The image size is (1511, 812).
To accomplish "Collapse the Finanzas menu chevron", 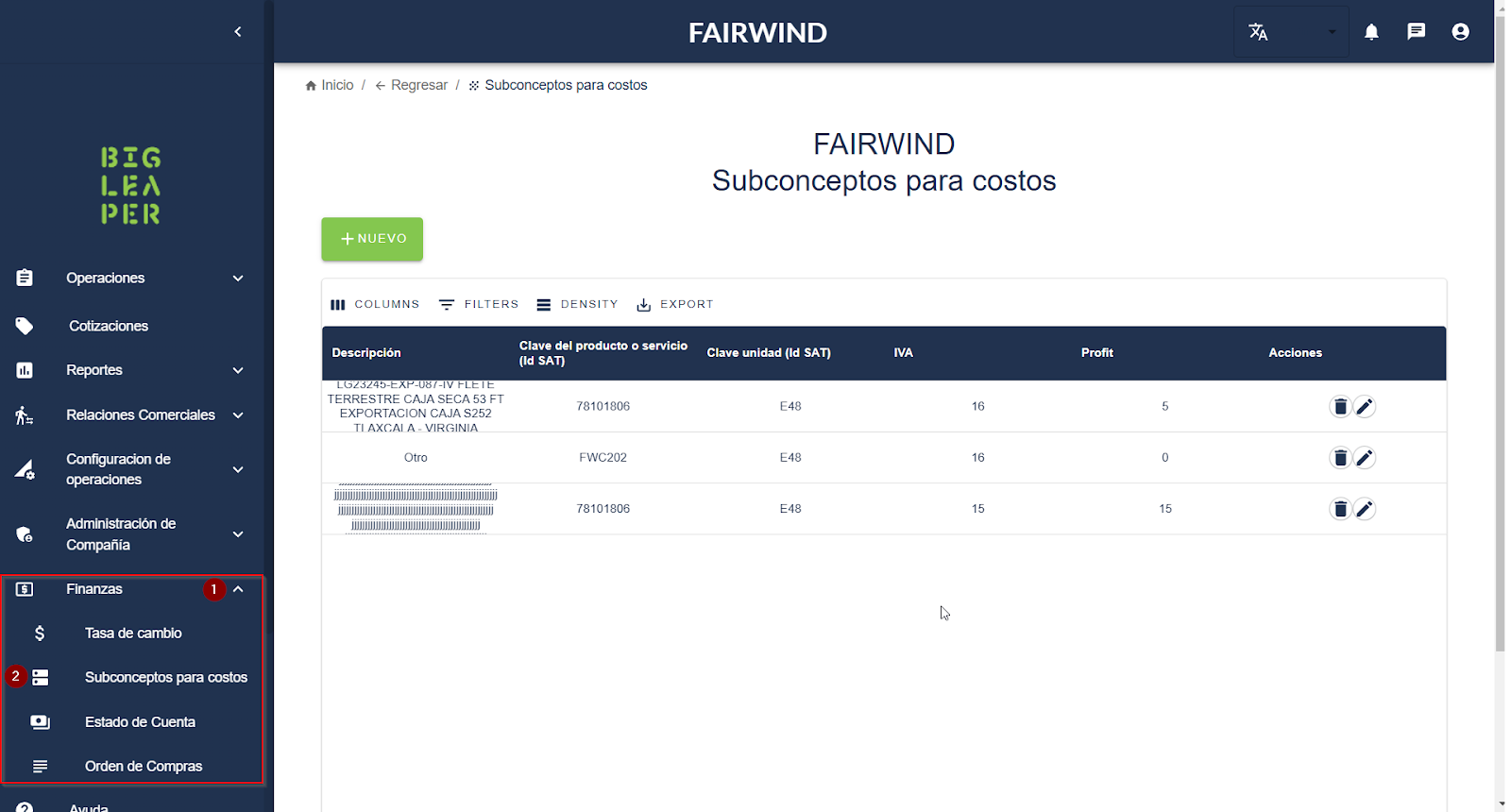I will pos(238,589).
